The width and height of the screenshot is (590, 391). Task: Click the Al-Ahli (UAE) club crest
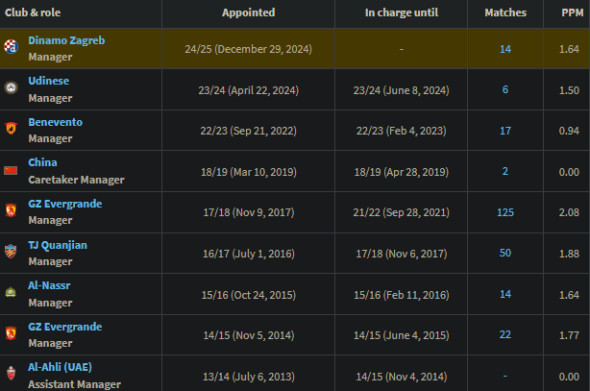tap(11, 373)
